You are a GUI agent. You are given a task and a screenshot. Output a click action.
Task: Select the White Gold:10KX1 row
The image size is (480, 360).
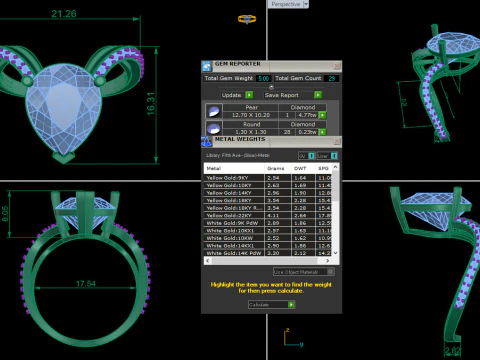coord(268,230)
